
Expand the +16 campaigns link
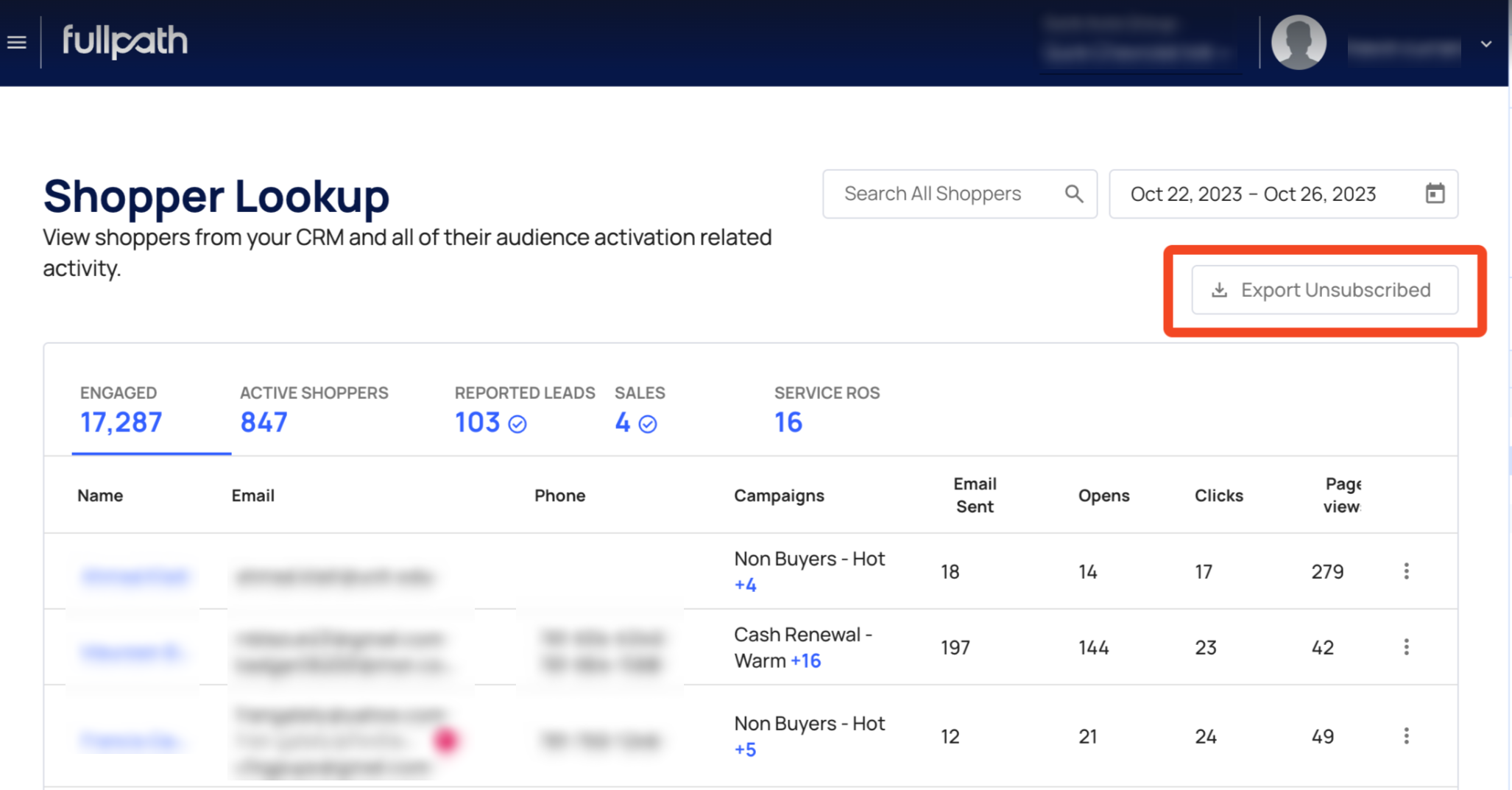coord(805,660)
